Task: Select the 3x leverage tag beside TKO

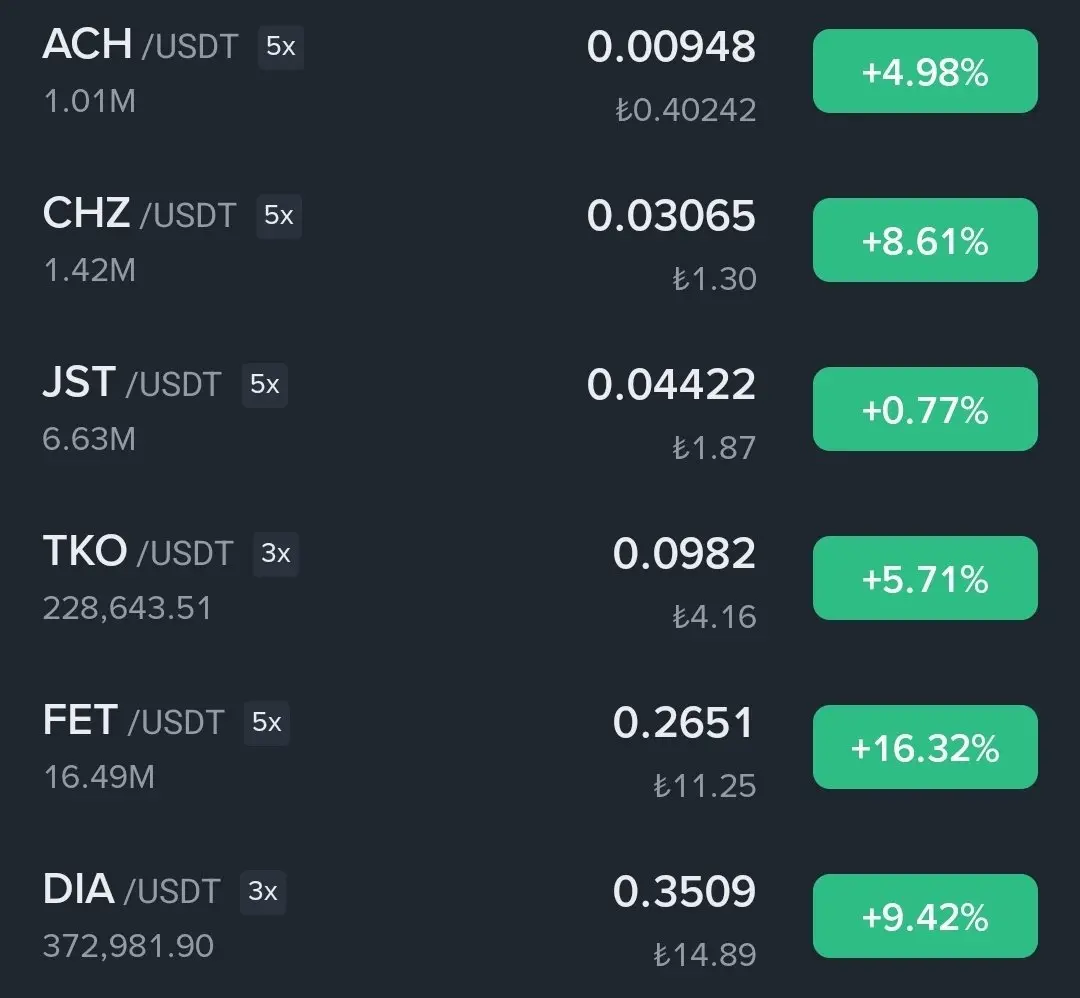Action: (x=276, y=554)
